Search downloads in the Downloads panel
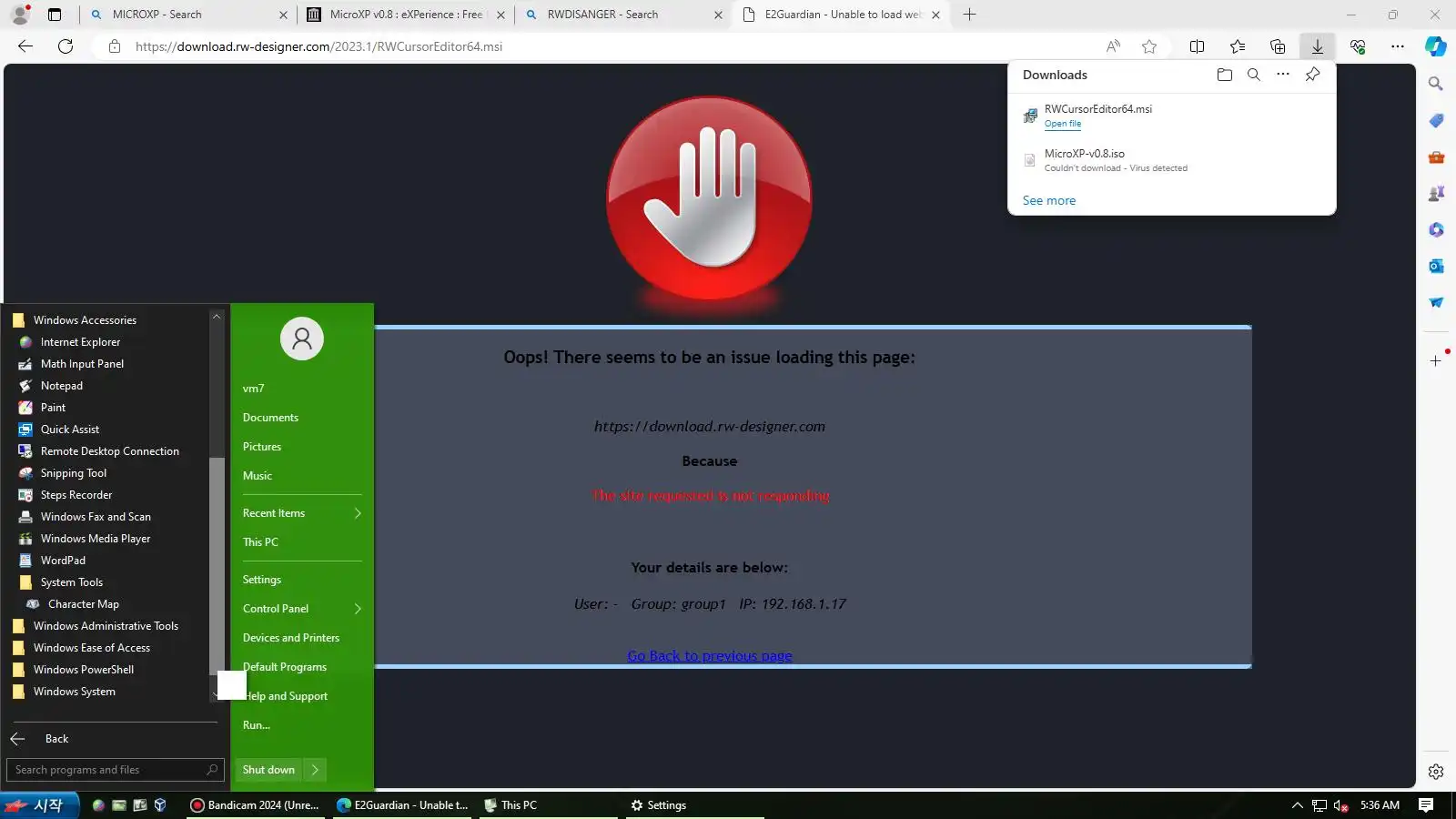The width and height of the screenshot is (1456, 819). pos(1254,75)
